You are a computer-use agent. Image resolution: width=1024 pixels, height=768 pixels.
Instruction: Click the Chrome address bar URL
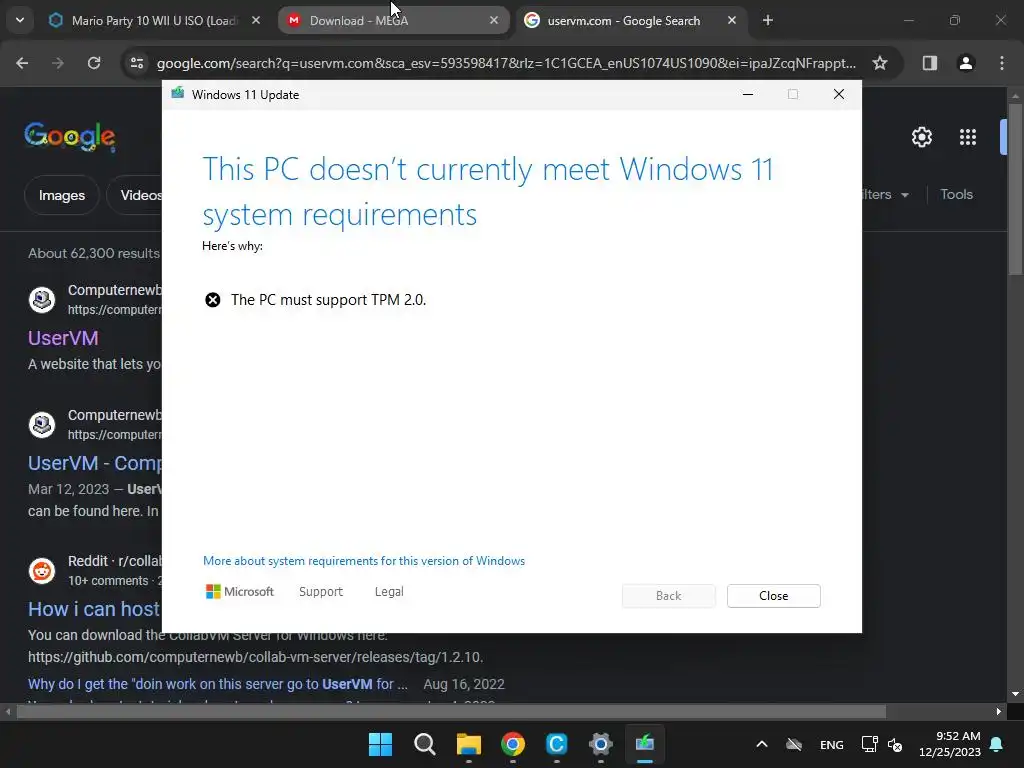pyautogui.click(x=506, y=63)
